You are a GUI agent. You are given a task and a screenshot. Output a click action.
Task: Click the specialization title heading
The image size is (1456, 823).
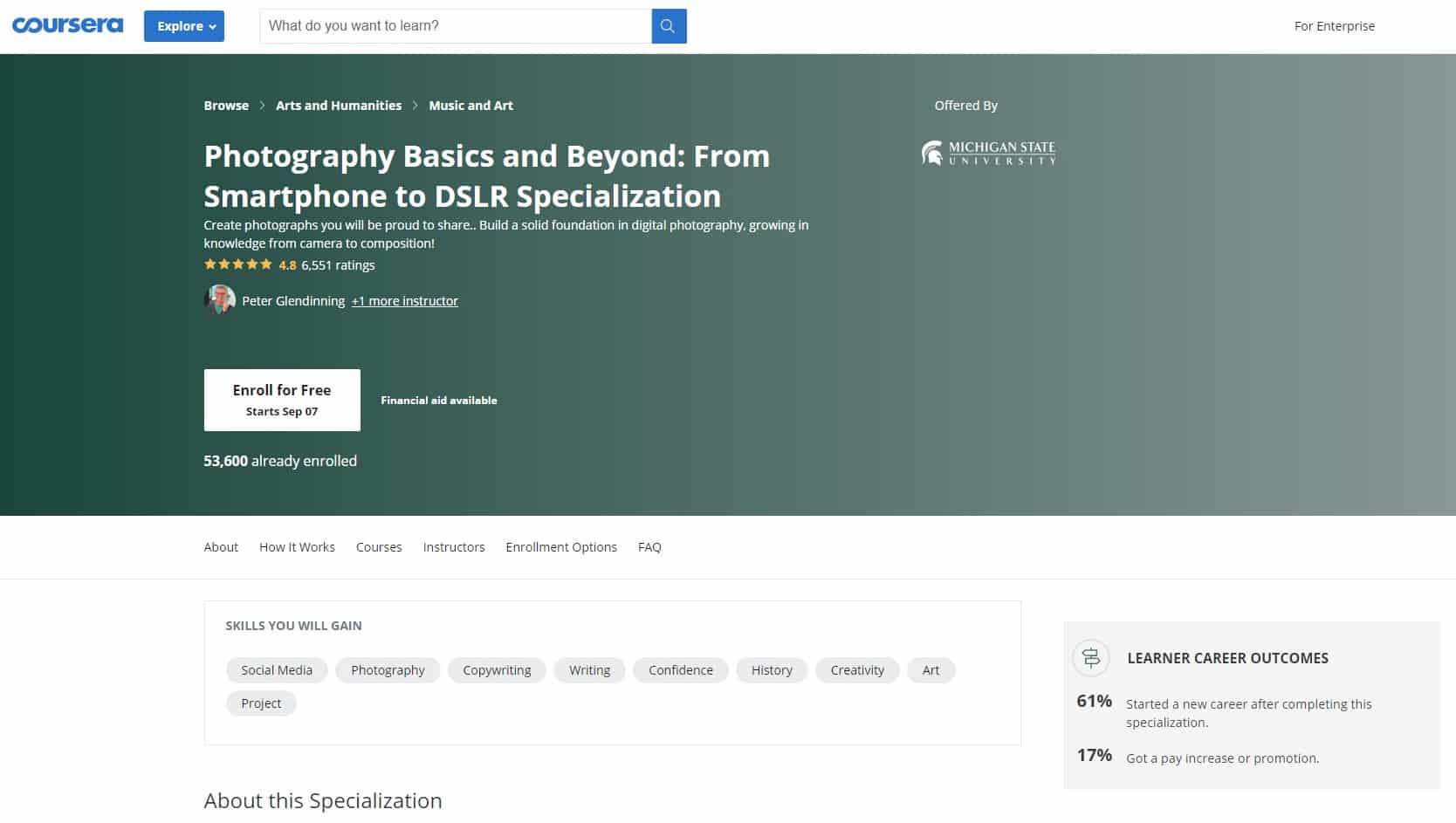point(486,176)
